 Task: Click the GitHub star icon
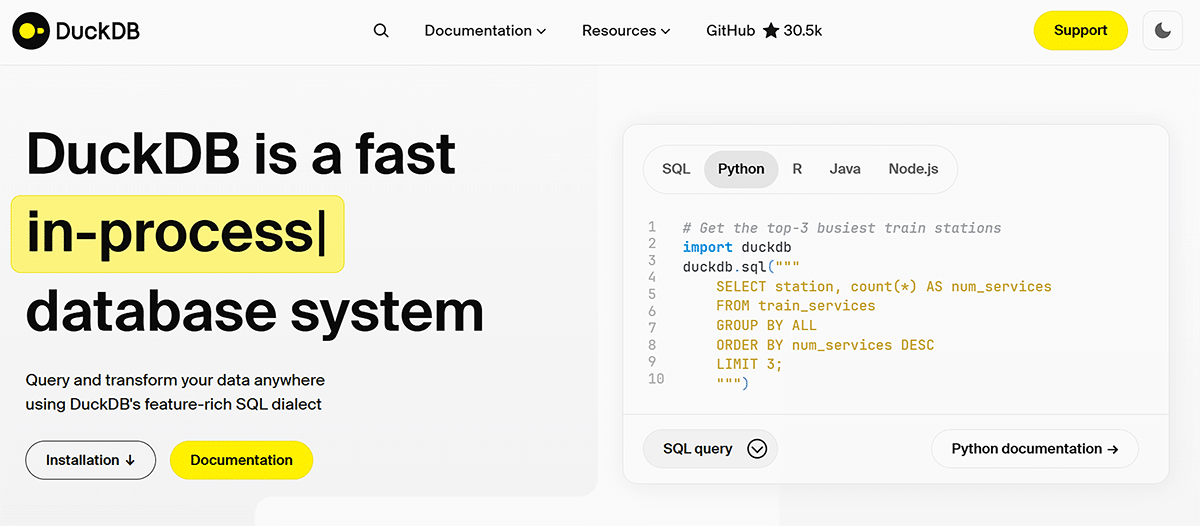(771, 31)
